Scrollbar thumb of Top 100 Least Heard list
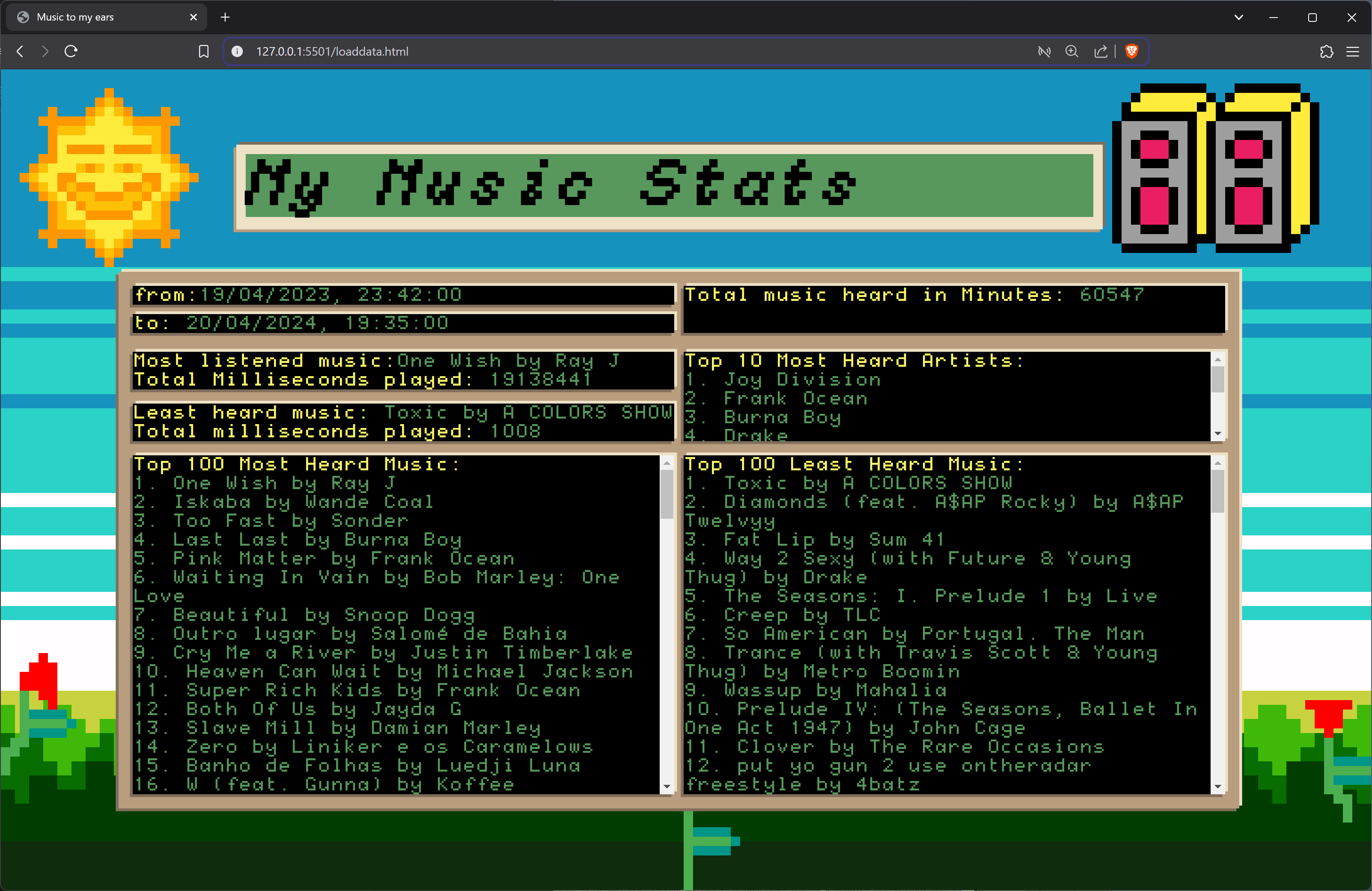1372x891 pixels. click(x=1217, y=492)
